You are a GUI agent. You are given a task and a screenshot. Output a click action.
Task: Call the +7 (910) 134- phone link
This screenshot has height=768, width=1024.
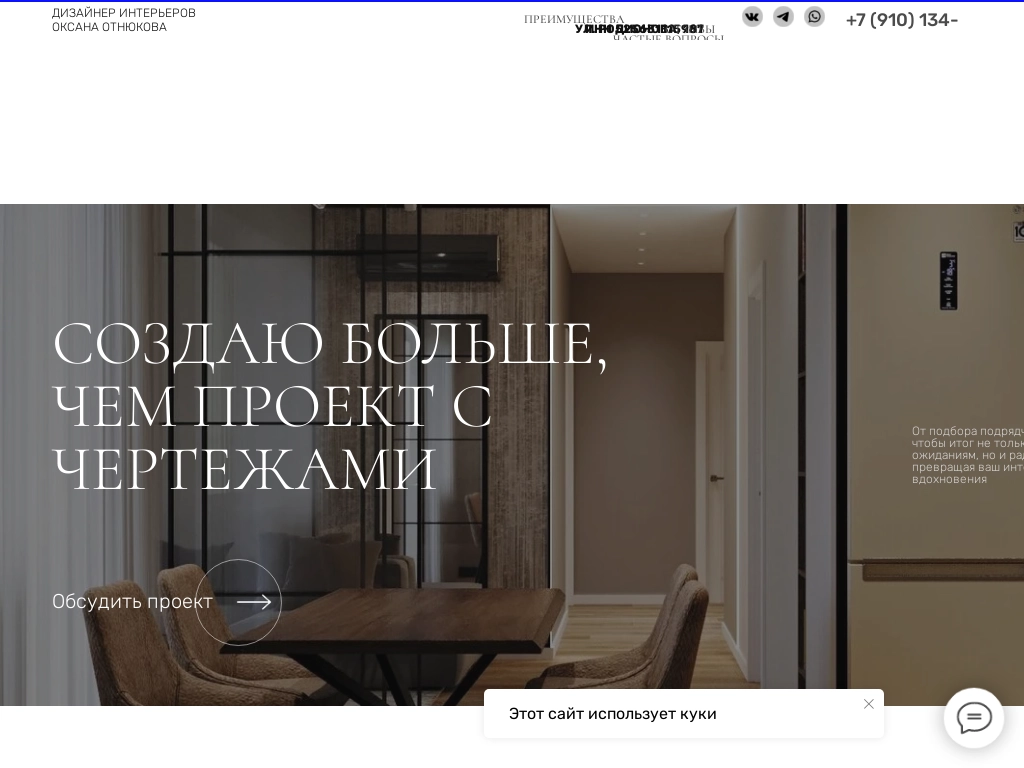(x=902, y=20)
